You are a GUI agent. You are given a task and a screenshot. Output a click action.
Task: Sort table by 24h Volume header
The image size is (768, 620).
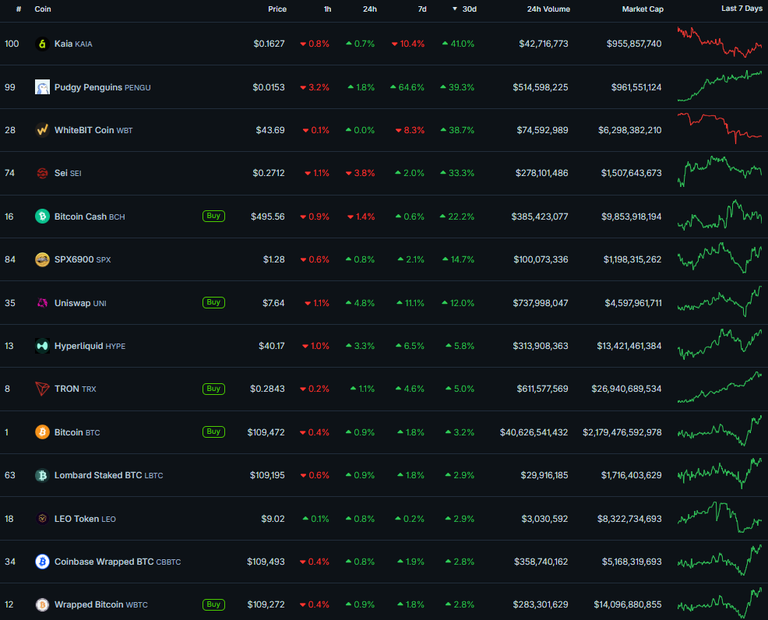(x=549, y=9)
